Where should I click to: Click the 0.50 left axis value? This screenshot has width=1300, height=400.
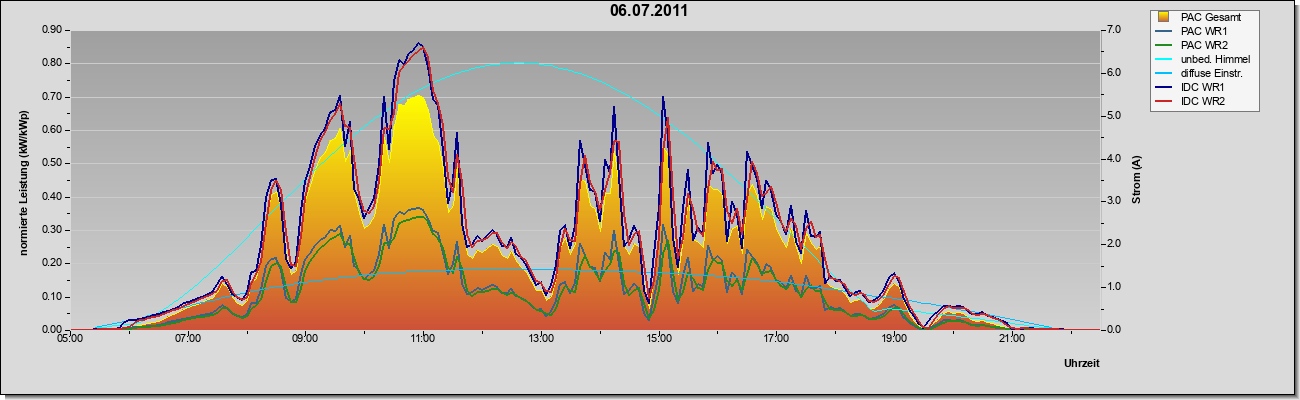tap(52, 163)
